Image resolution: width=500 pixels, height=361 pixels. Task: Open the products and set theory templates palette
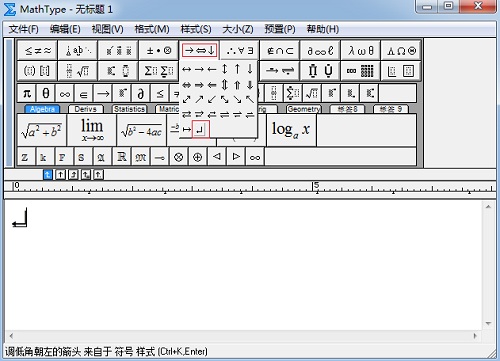coord(320,71)
